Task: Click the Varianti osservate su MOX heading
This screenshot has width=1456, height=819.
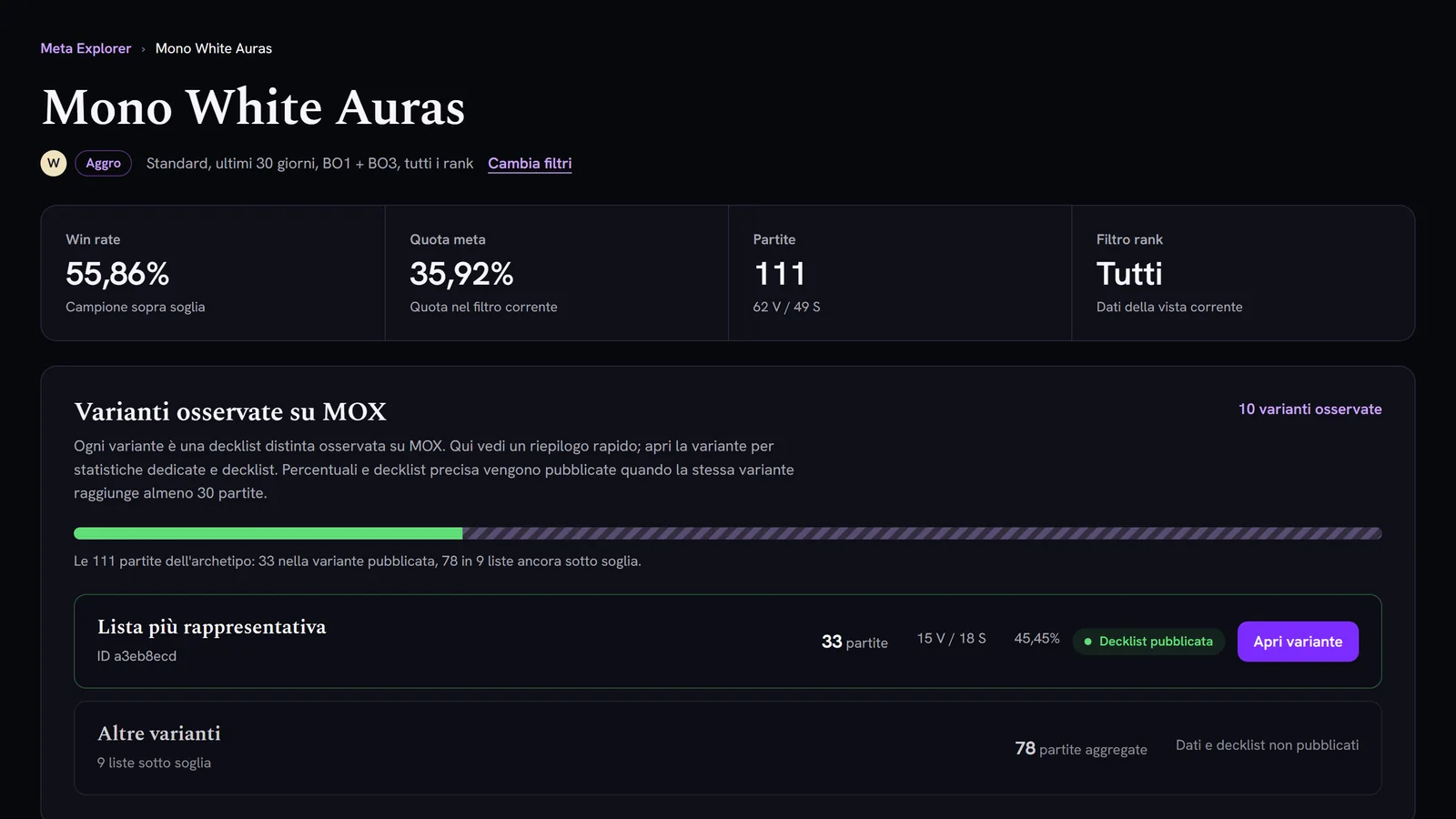Action: click(230, 411)
